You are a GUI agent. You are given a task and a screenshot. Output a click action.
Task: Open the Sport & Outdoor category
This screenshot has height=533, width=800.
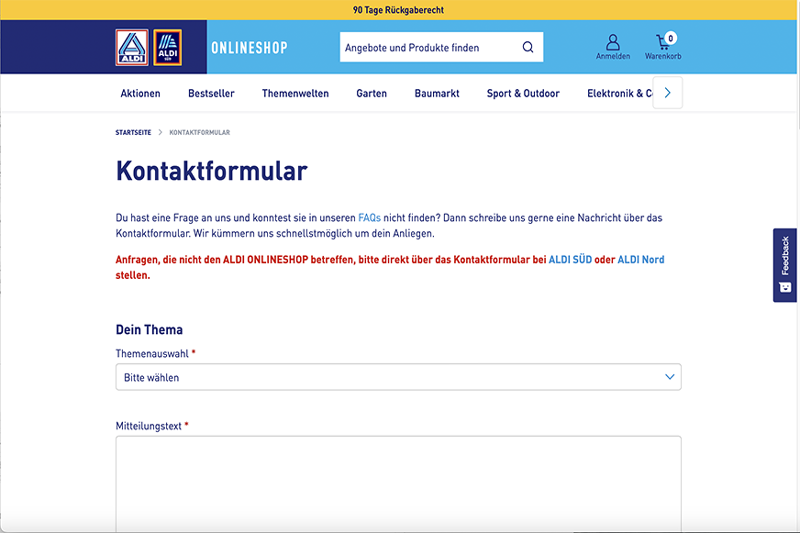click(523, 93)
